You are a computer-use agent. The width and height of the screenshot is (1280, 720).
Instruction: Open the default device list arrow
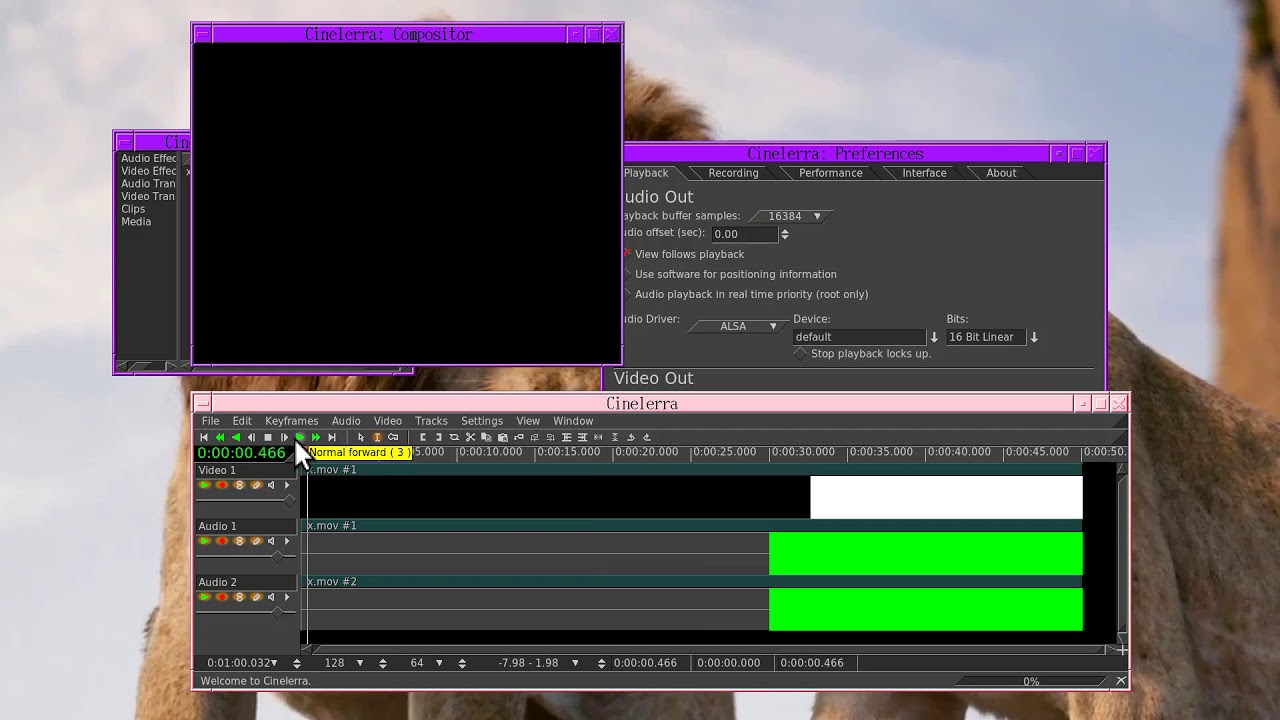pos(934,337)
